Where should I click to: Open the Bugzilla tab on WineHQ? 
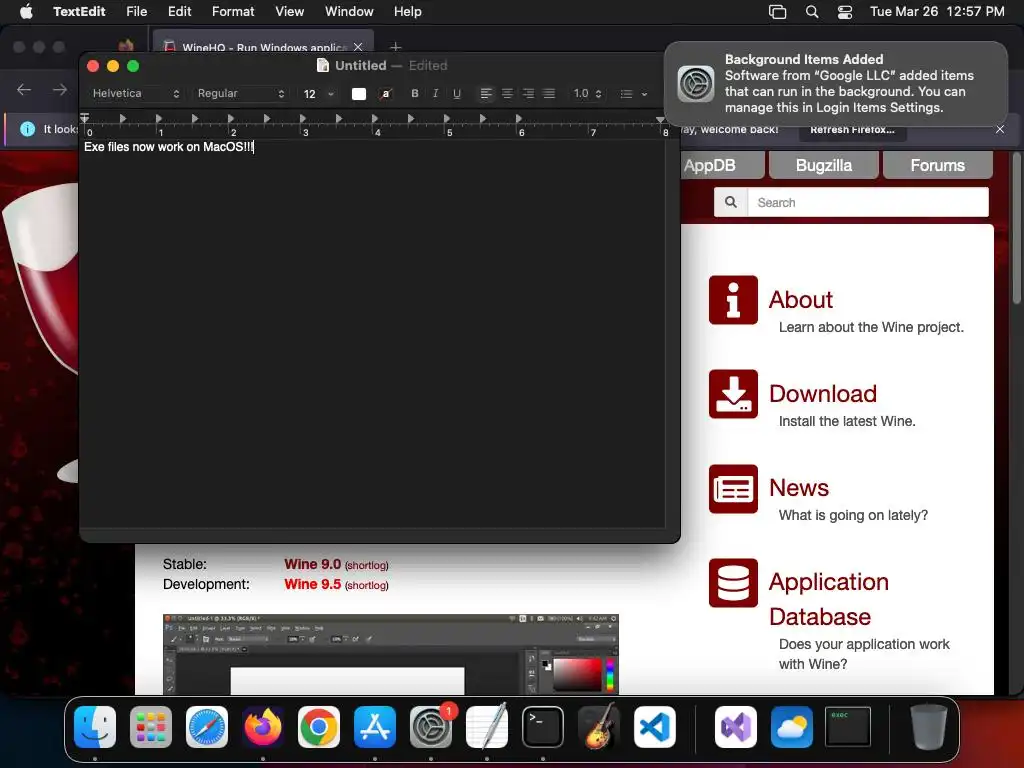(x=824, y=165)
